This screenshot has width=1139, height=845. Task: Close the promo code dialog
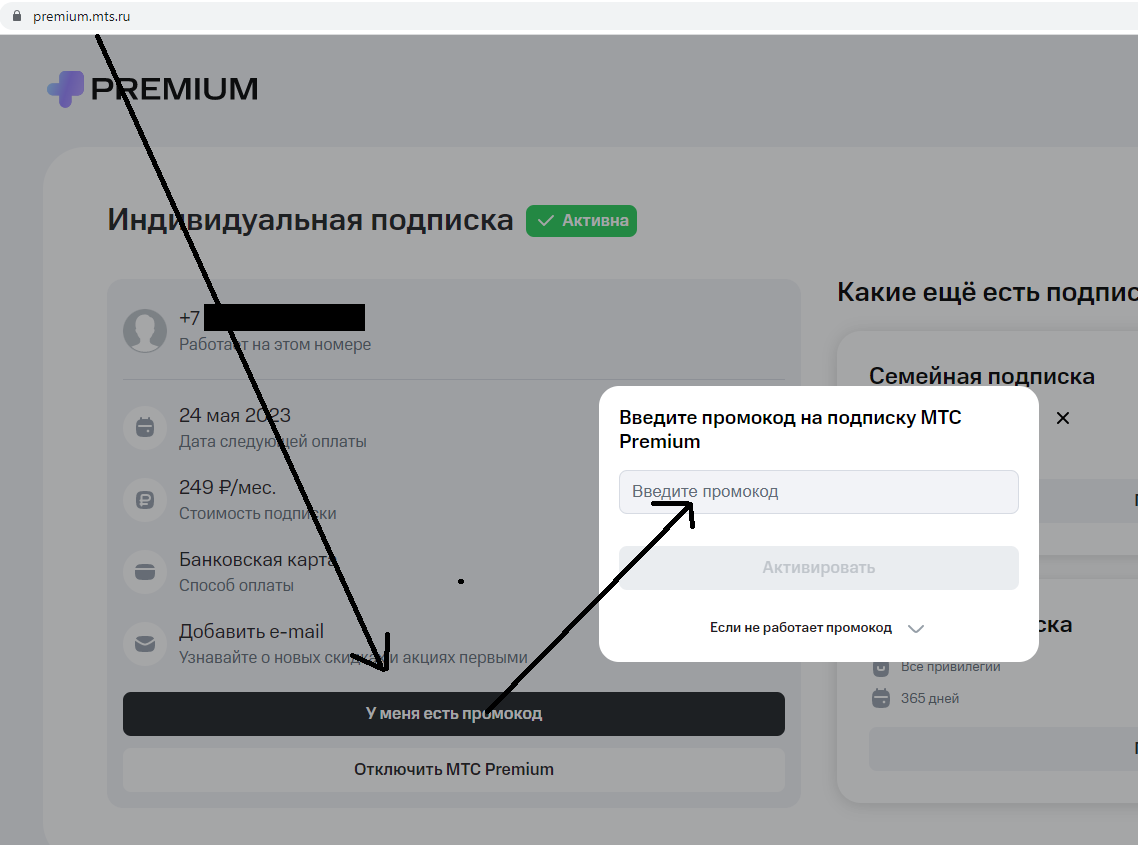pos(1063,418)
